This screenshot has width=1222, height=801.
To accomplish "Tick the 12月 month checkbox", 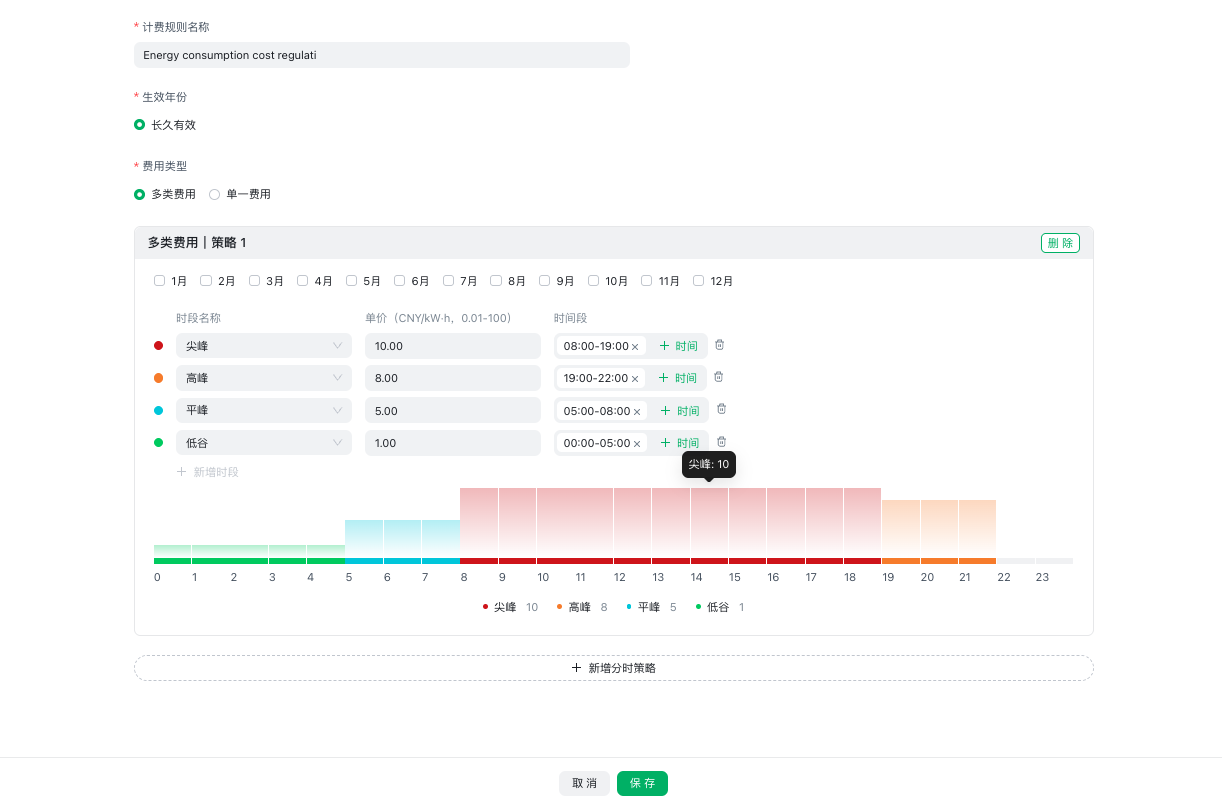I will coord(699,281).
